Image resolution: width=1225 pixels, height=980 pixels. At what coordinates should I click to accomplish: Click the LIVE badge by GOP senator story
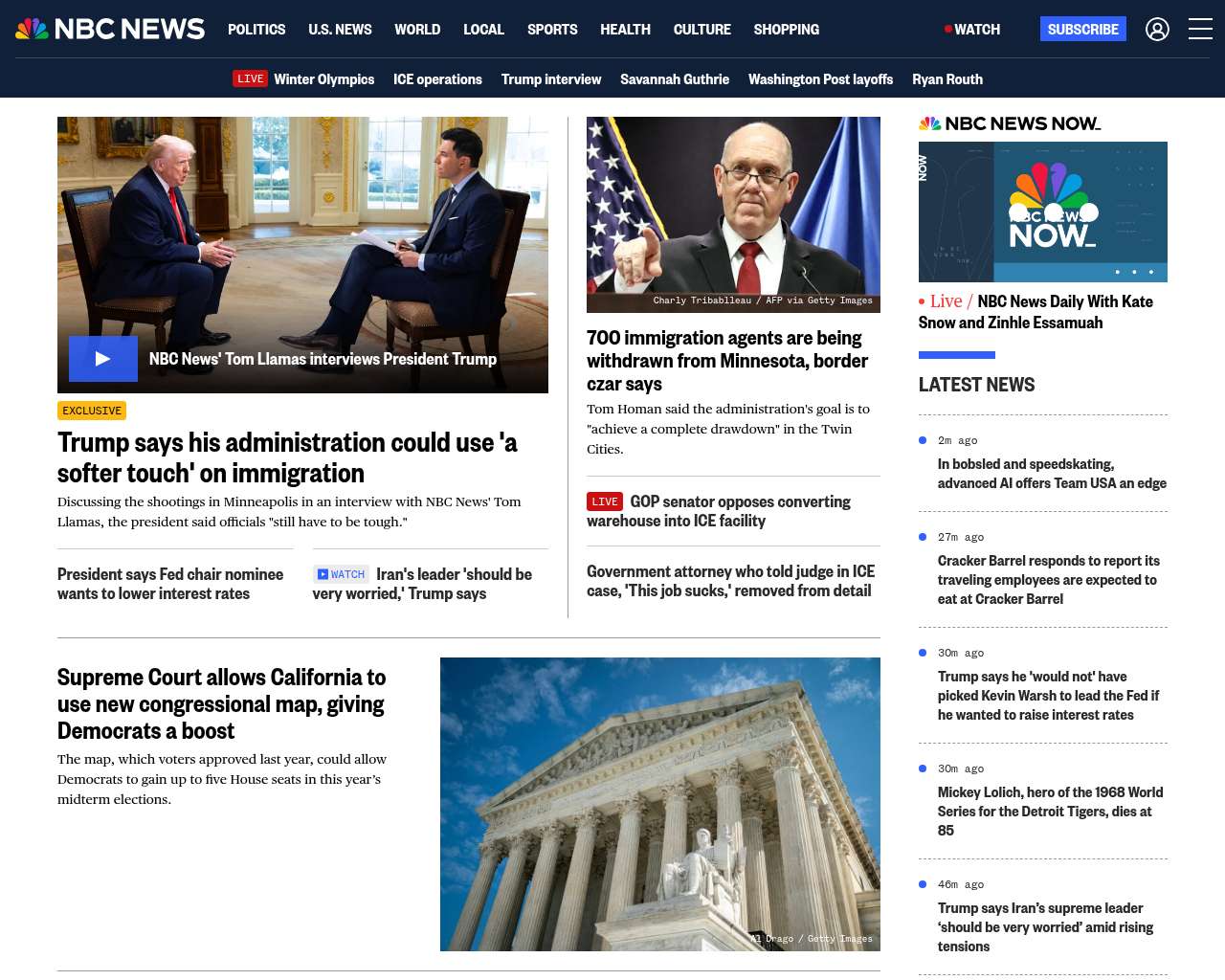tap(605, 501)
